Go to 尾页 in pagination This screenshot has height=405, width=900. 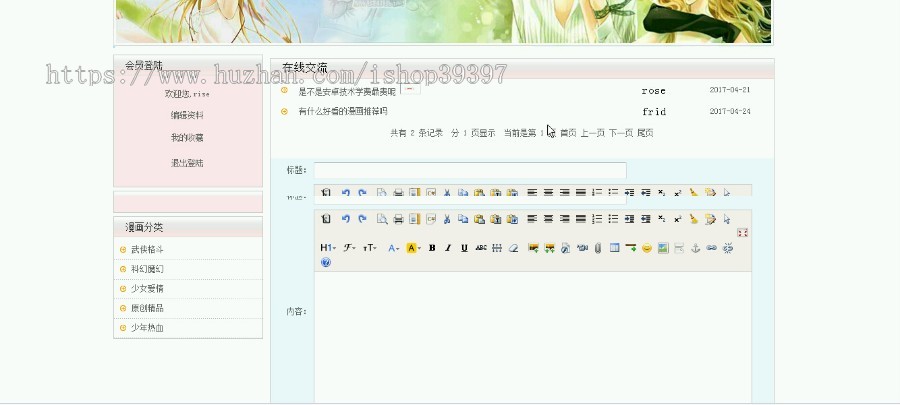[645, 133]
